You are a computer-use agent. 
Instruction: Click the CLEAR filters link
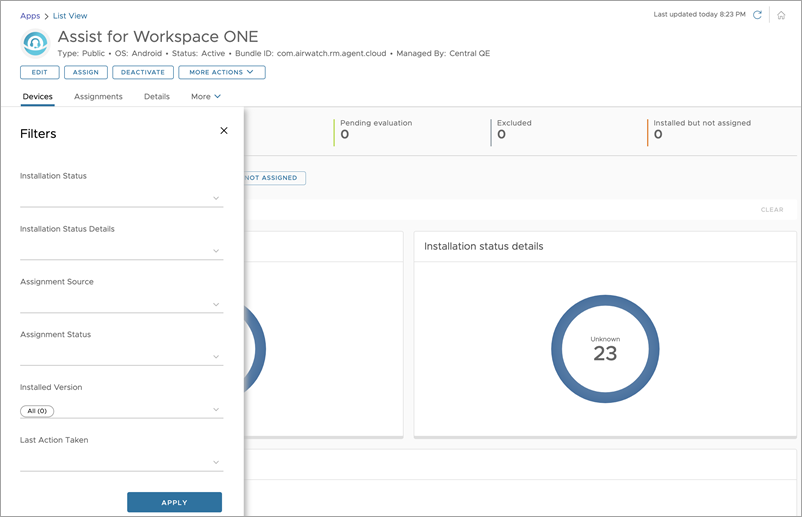[772, 210]
